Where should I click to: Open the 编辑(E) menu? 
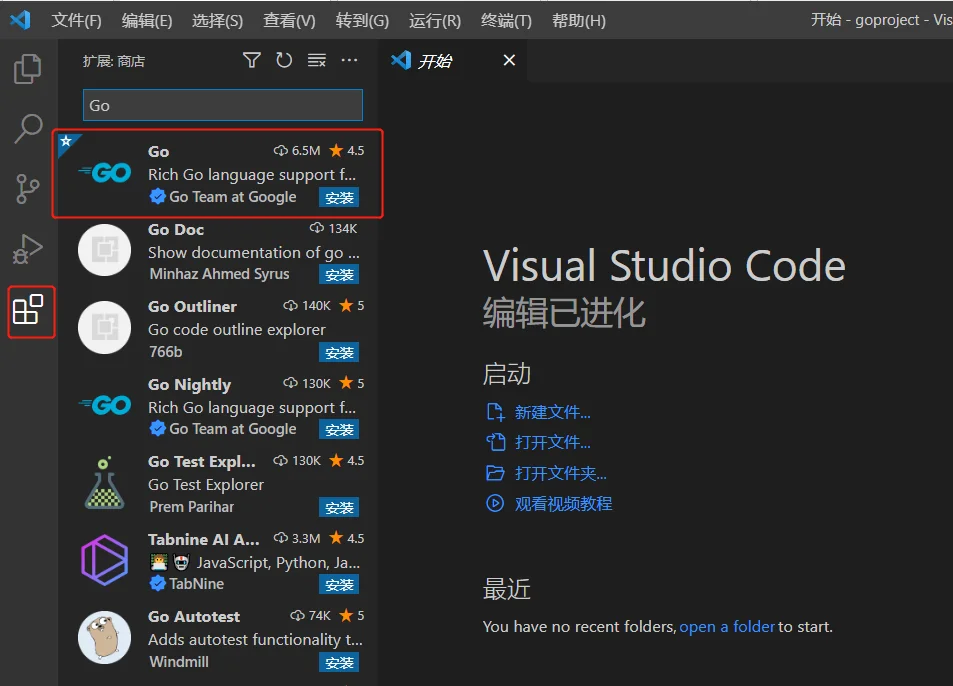[146, 21]
